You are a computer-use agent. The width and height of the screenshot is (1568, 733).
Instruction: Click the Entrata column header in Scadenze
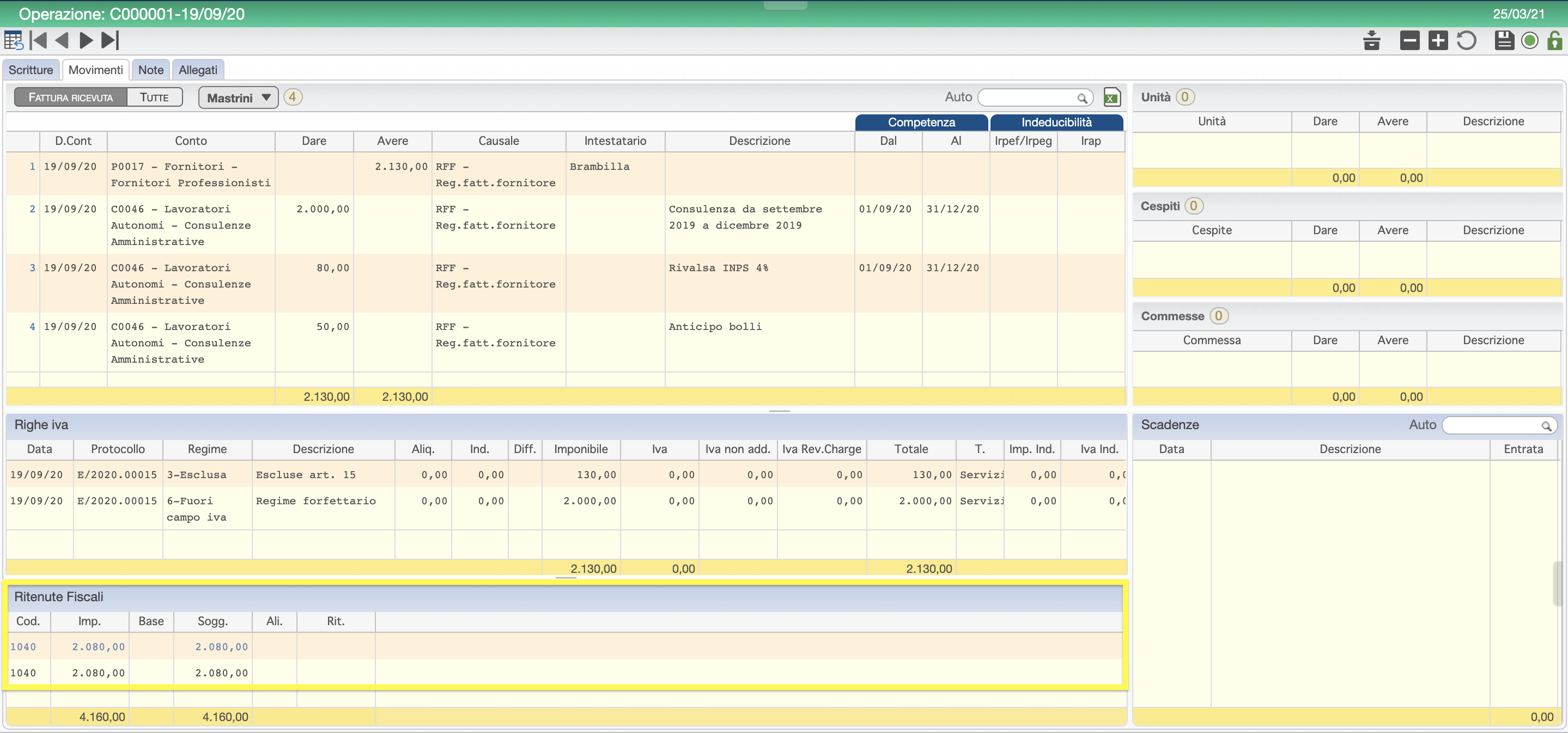click(1523, 449)
